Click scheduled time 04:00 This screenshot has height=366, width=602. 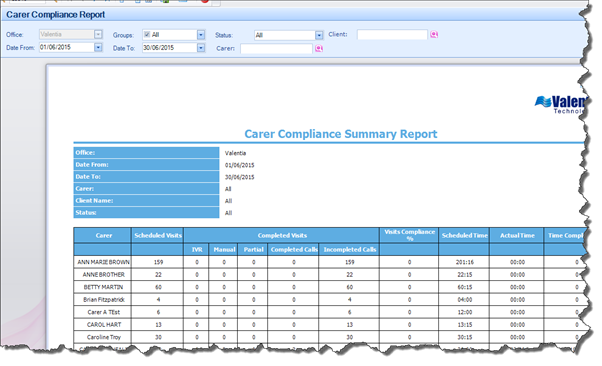point(465,300)
